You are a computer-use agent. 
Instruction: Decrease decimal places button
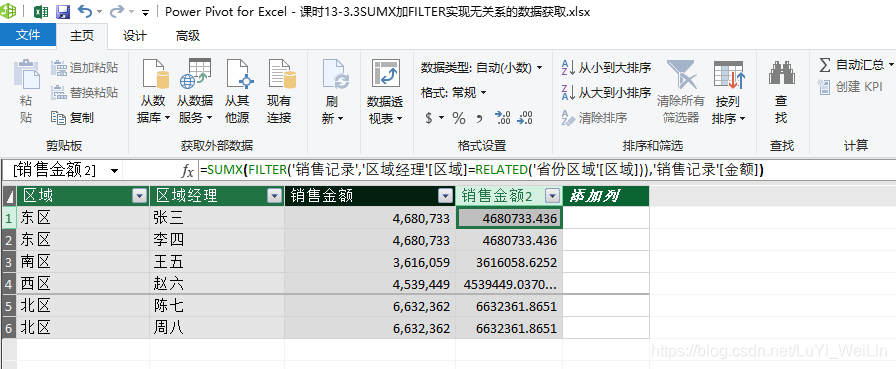[x=525, y=118]
